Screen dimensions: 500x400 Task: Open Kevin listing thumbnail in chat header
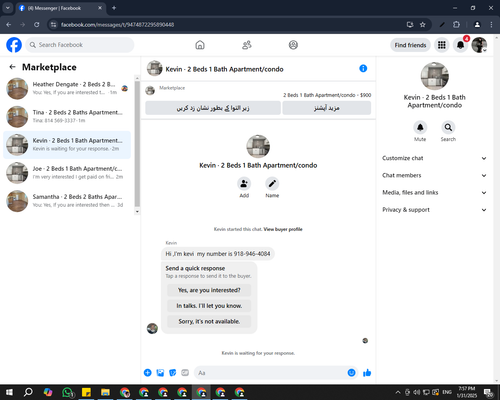click(x=155, y=68)
